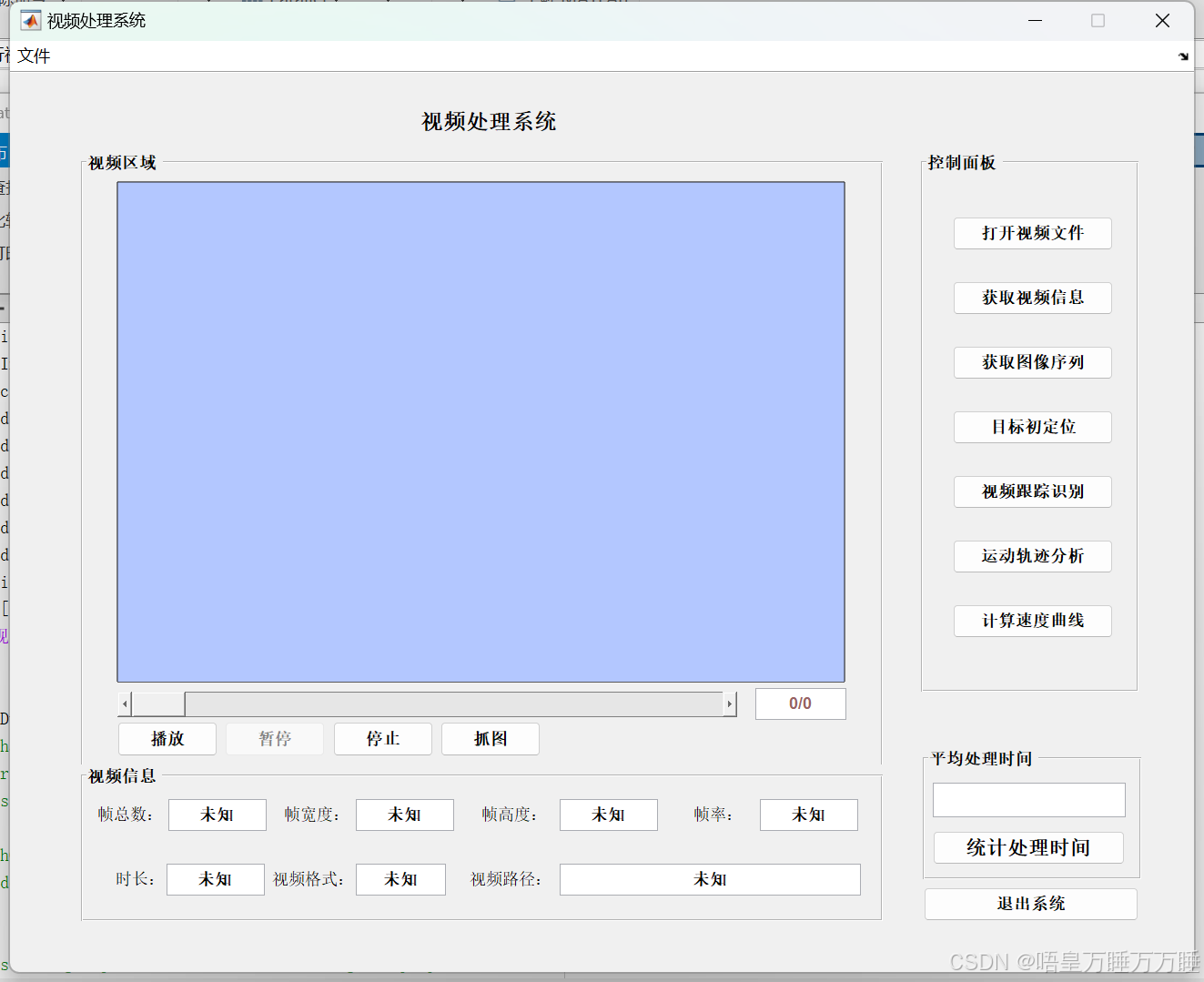Capture frame with 抓图 button
Image resolution: width=1204 pixels, height=982 pixels.
491,739
